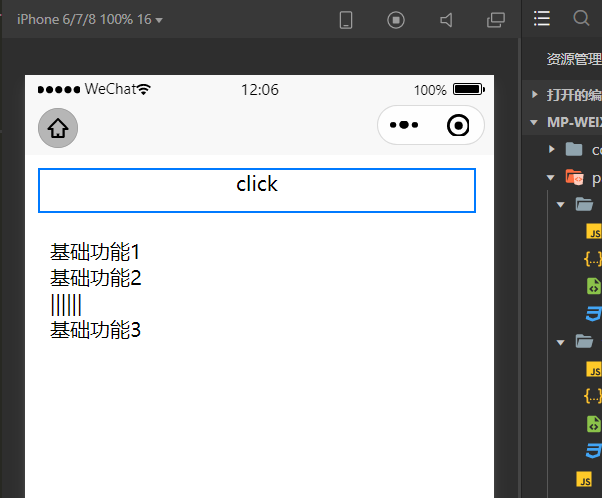
Task: Open the explorer list icon in sidebar
Action: tap(542, 18)
